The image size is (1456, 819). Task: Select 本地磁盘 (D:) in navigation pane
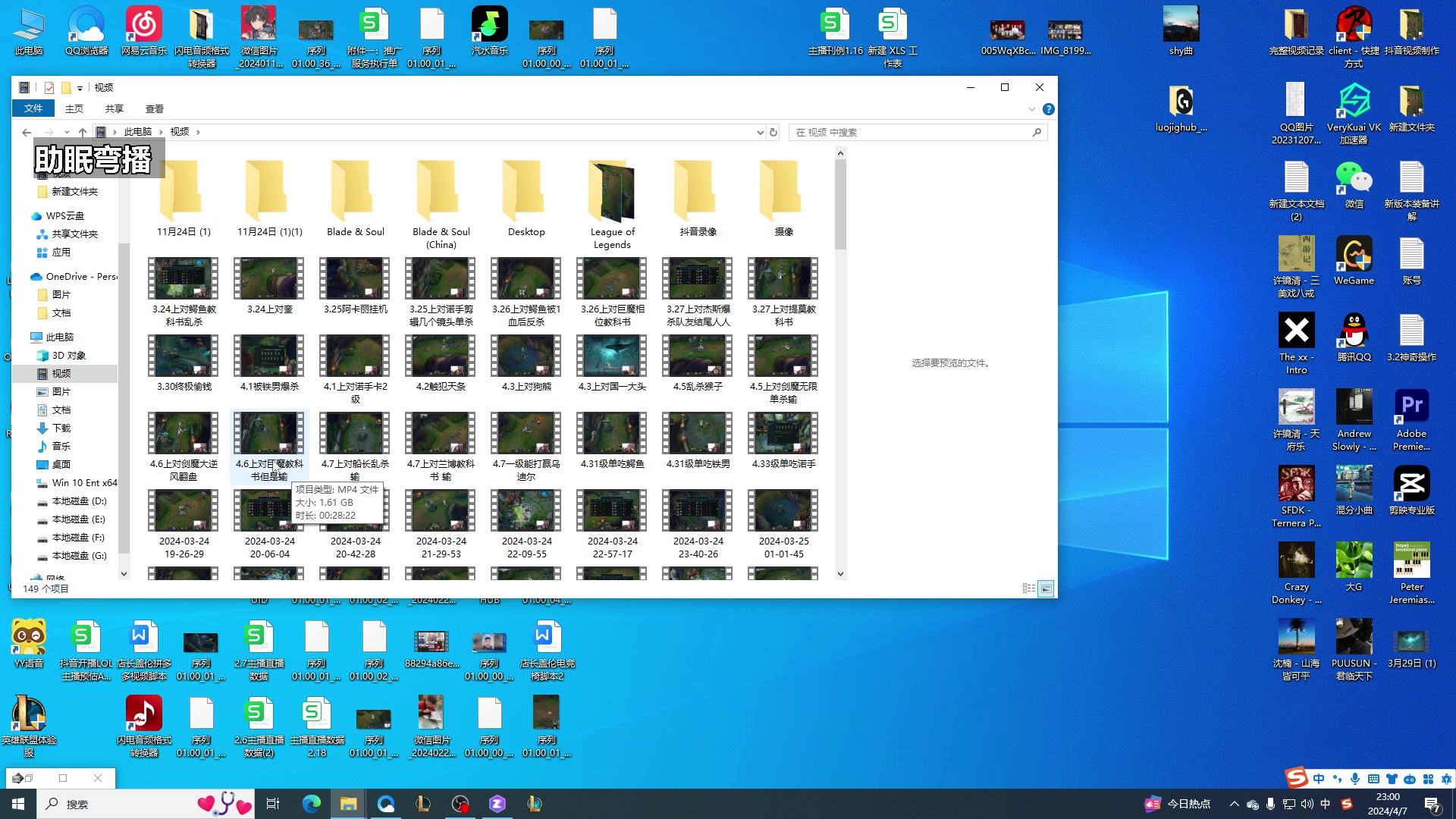click(x=79, y=501)
